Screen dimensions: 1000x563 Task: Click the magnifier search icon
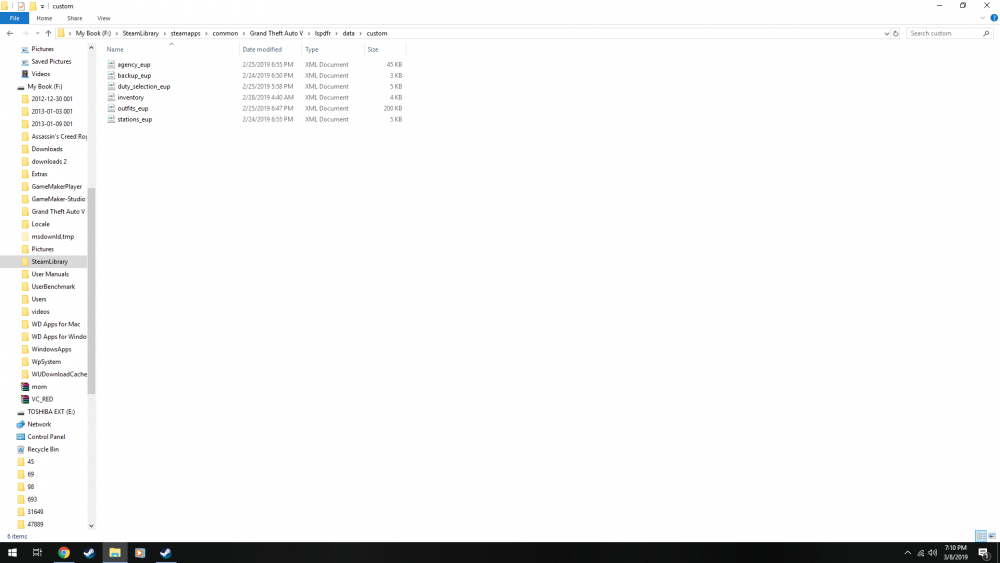click(x=986, y=33)
